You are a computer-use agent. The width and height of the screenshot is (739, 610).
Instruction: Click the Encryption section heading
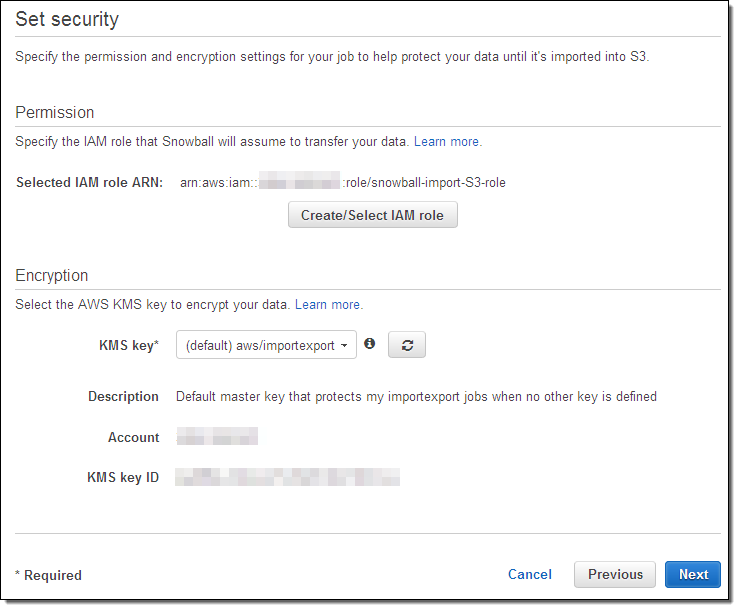coord(52,275)
